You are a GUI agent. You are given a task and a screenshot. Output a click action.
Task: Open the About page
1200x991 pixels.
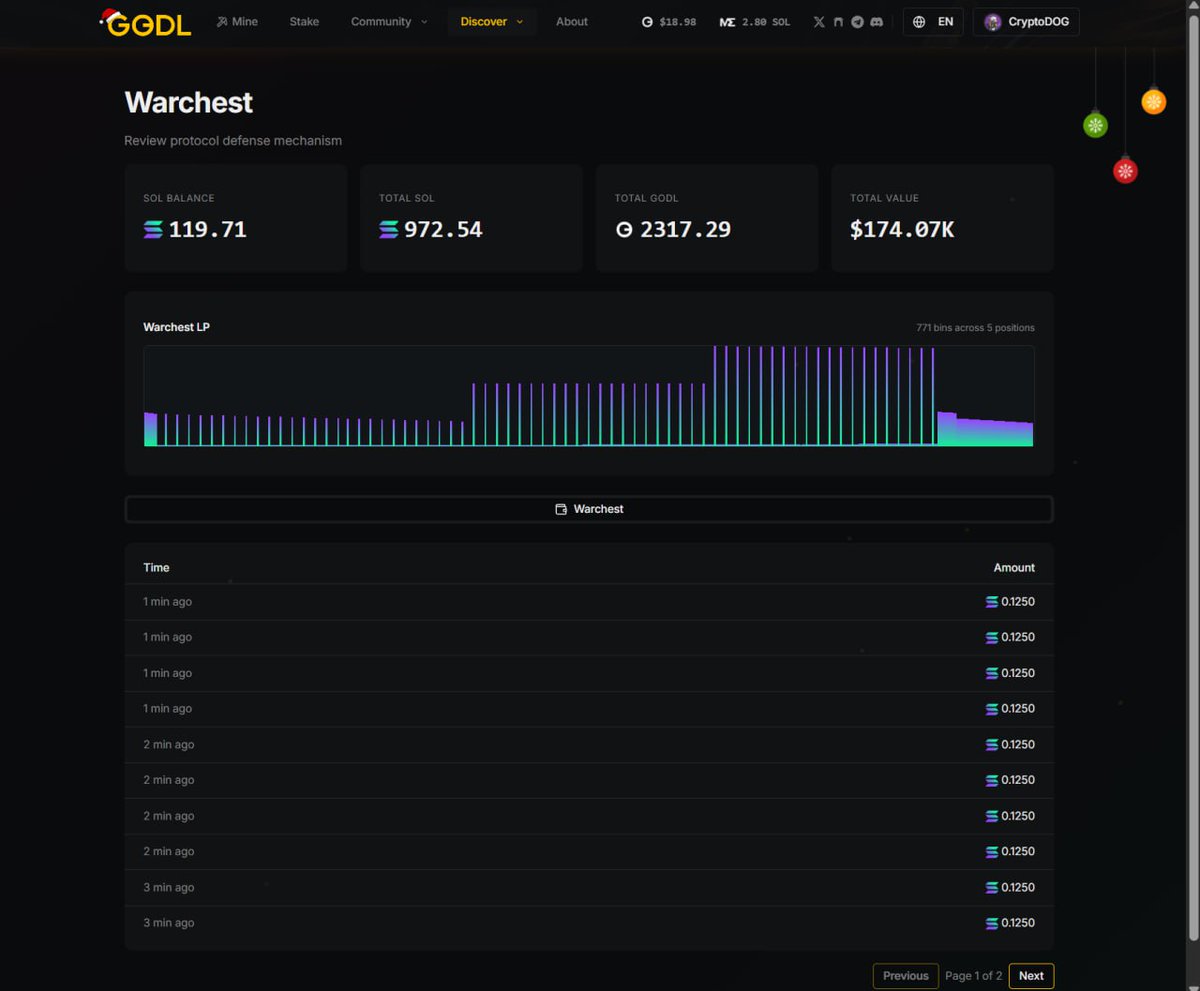click(572, 22)
